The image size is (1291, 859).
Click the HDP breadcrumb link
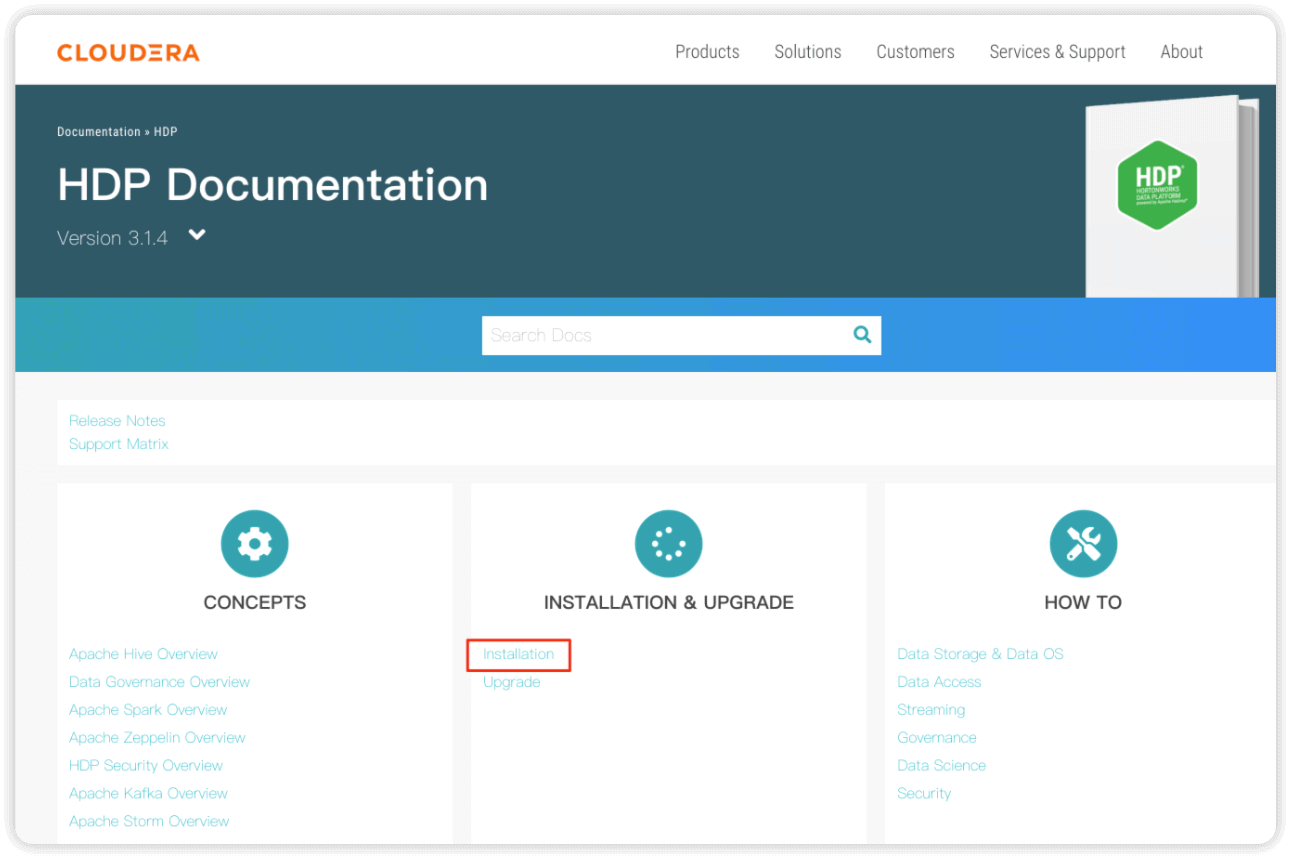166,132
